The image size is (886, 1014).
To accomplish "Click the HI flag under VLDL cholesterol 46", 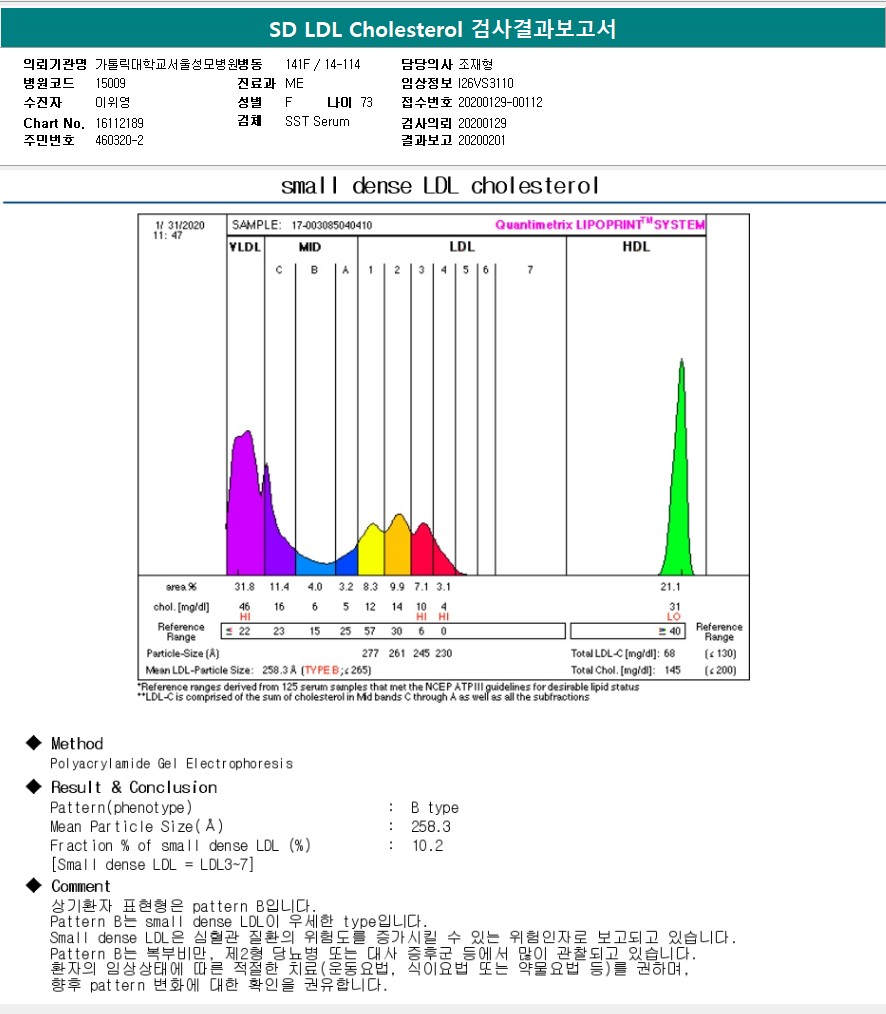I will click(245, 617).
